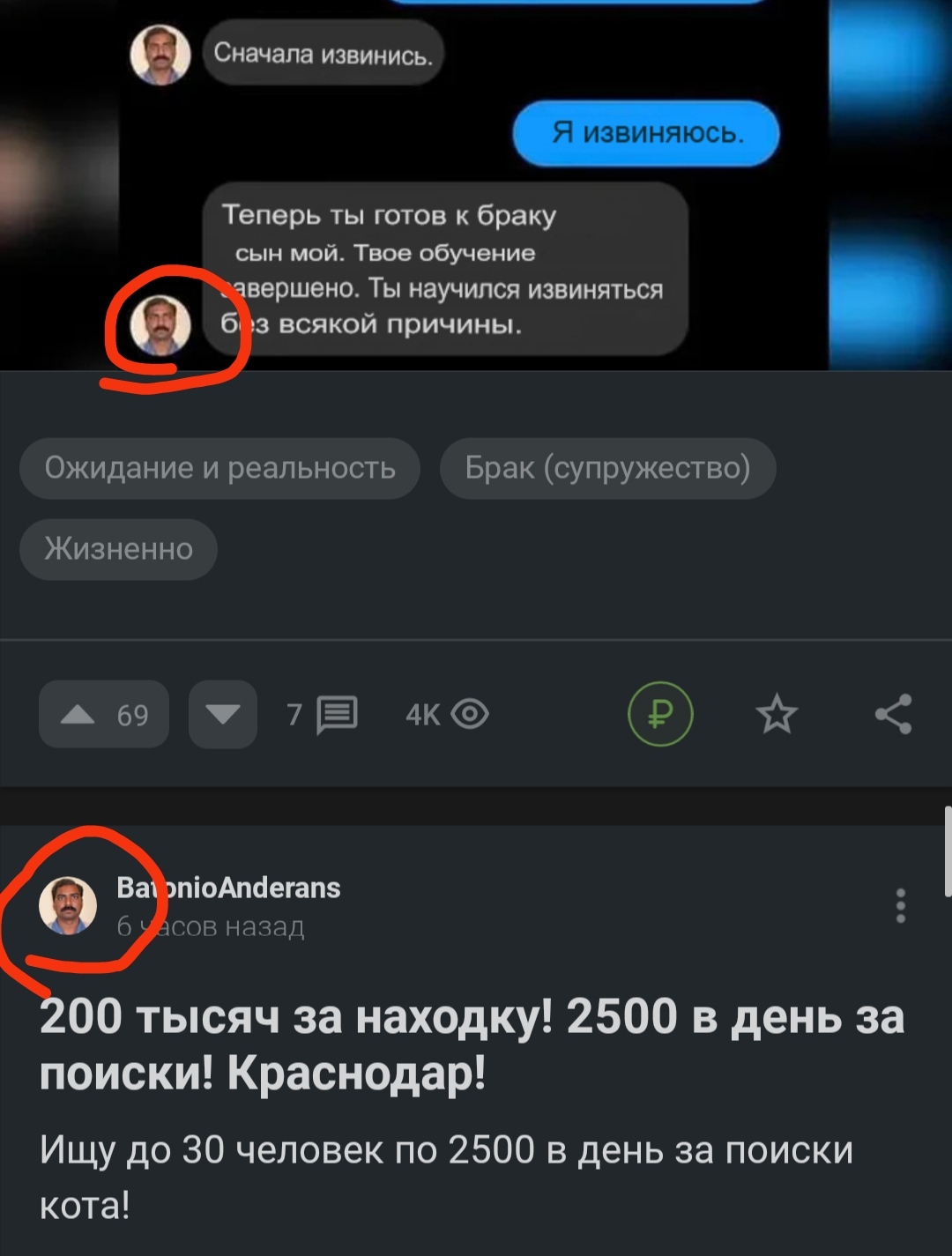The width and height of the screenshot is (952, 1256).
Task: Tap the chat bubble Сначала извинись
Action: click(324, 54)
